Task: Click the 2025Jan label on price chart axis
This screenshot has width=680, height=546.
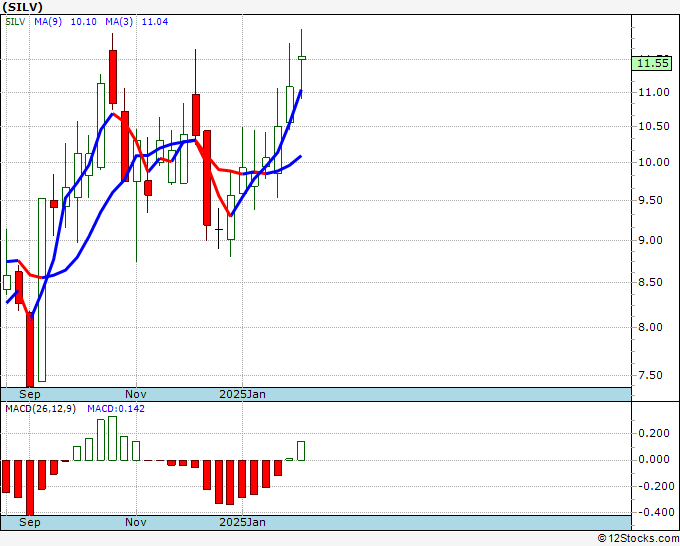Action: (x=242, y=394)
